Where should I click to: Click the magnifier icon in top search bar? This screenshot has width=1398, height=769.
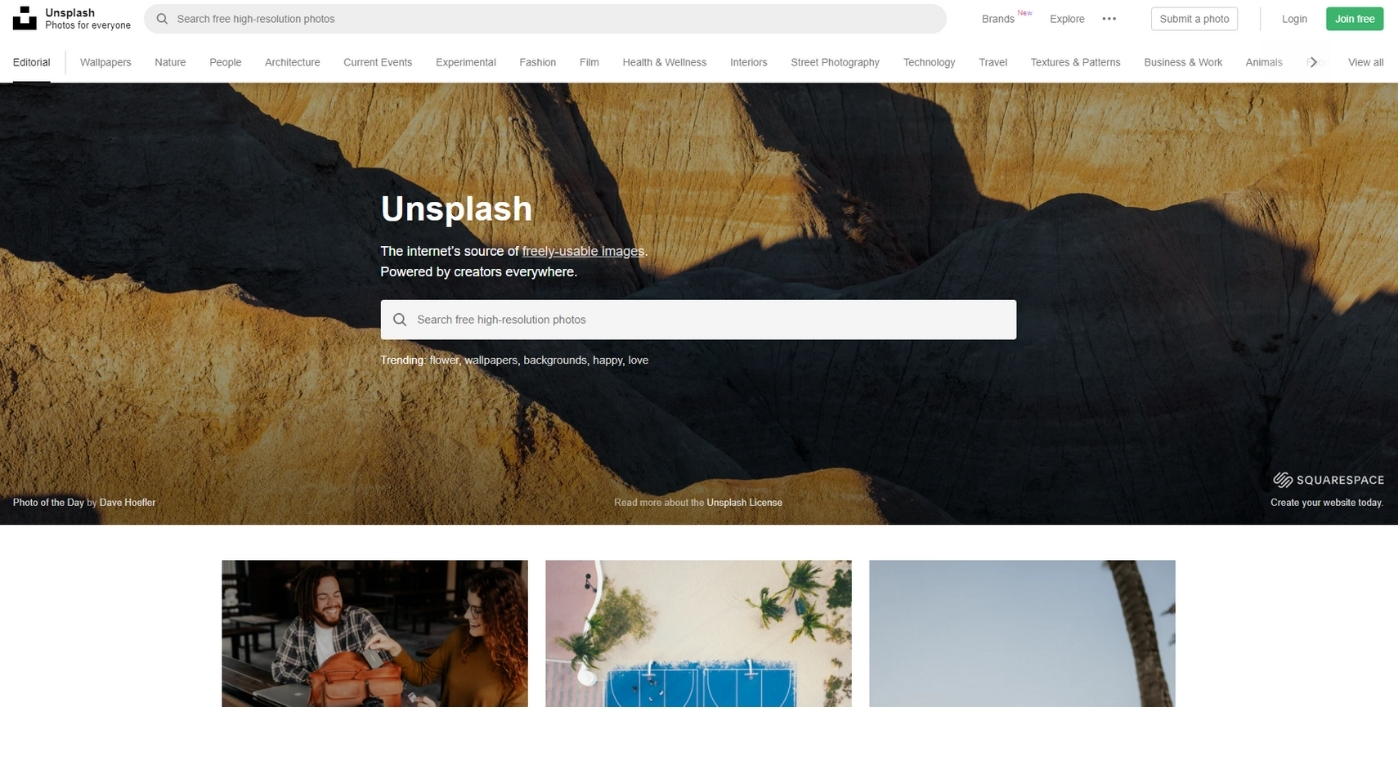coord(162,19)
